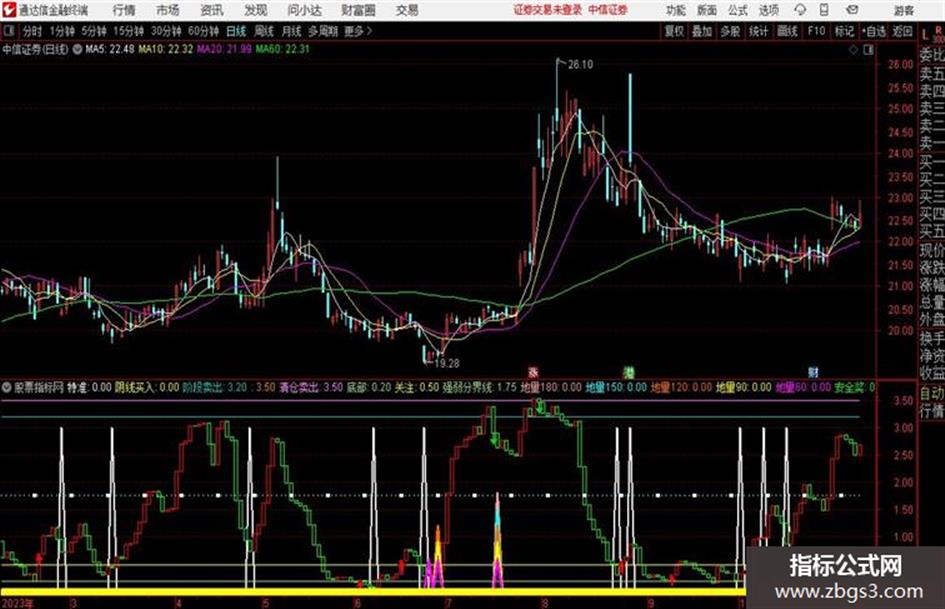
Task: Open the 股票指标网 sub-indicator dropdown arrow
Action: coord(7,387)
